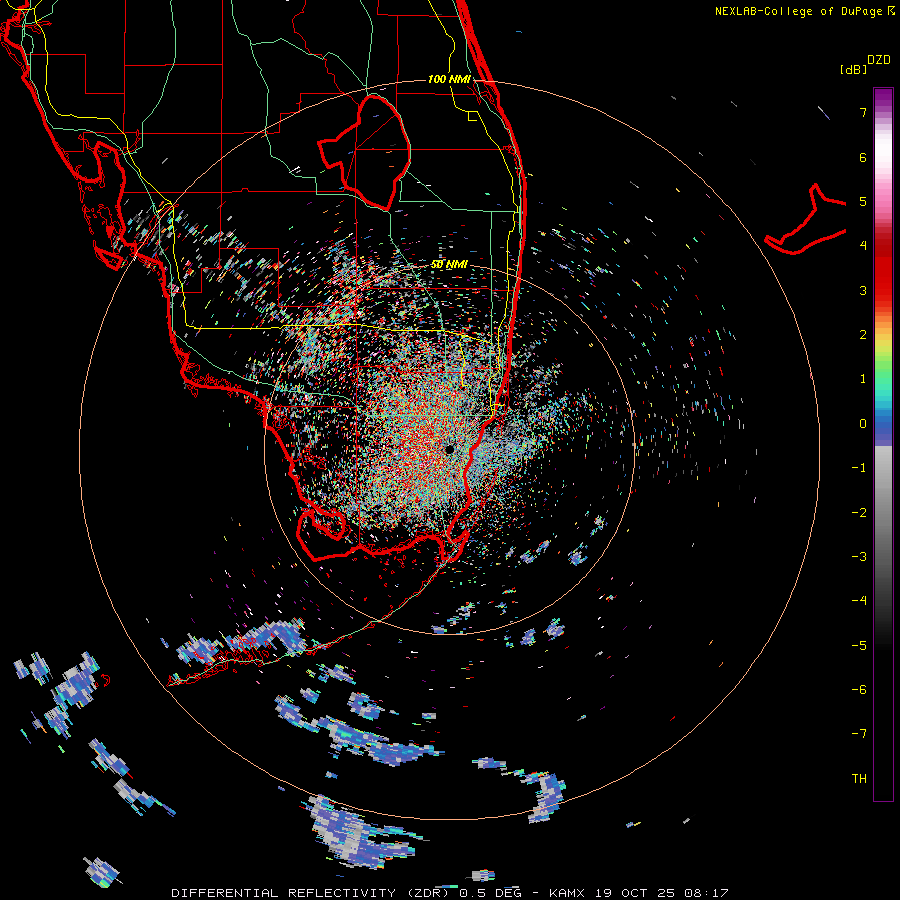Click the 3 dB label on colorbar
Screen dimensions: 900x900
pyautogui.click(x=863, y=290)
